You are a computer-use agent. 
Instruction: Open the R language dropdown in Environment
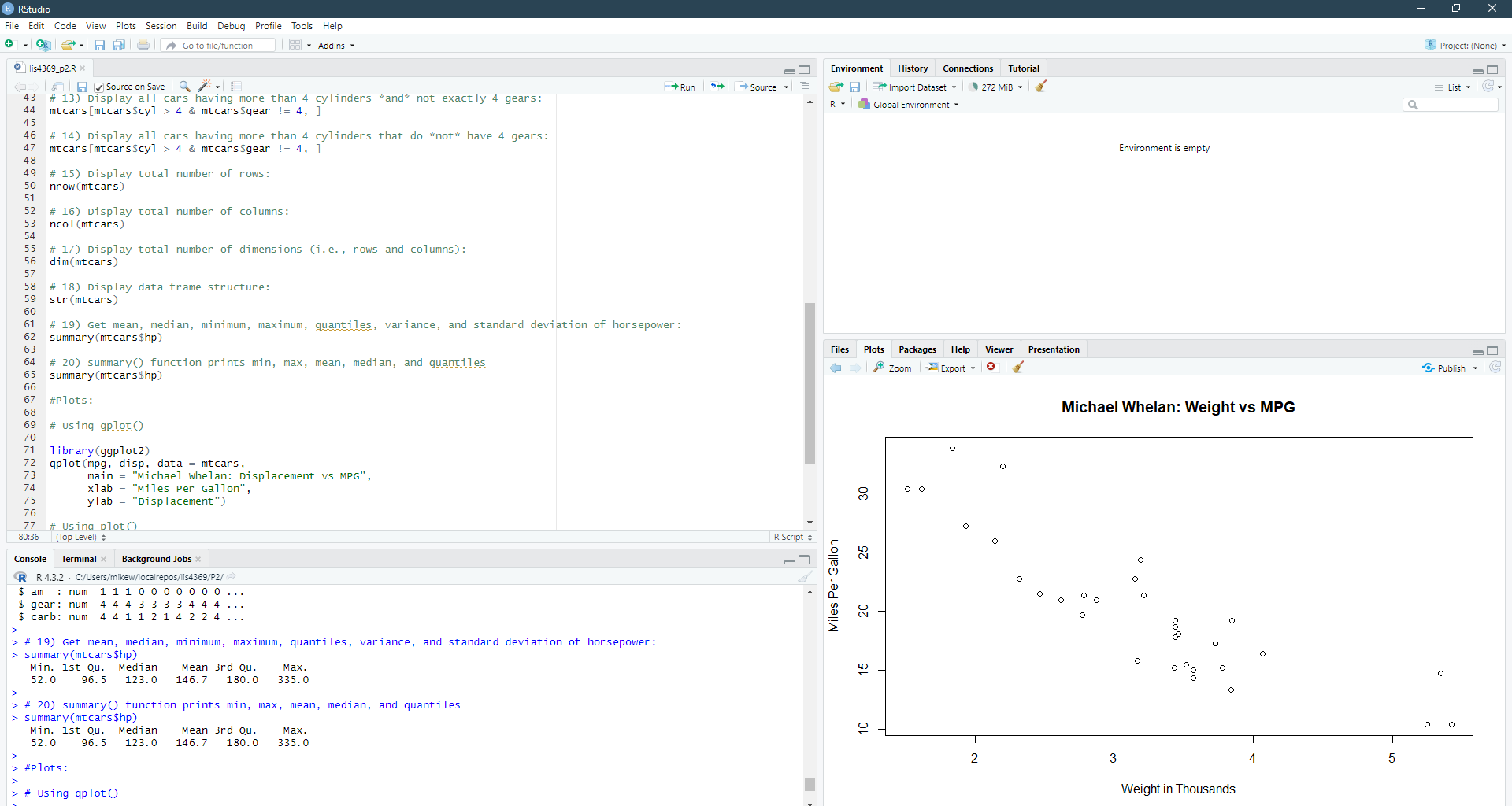837,105
